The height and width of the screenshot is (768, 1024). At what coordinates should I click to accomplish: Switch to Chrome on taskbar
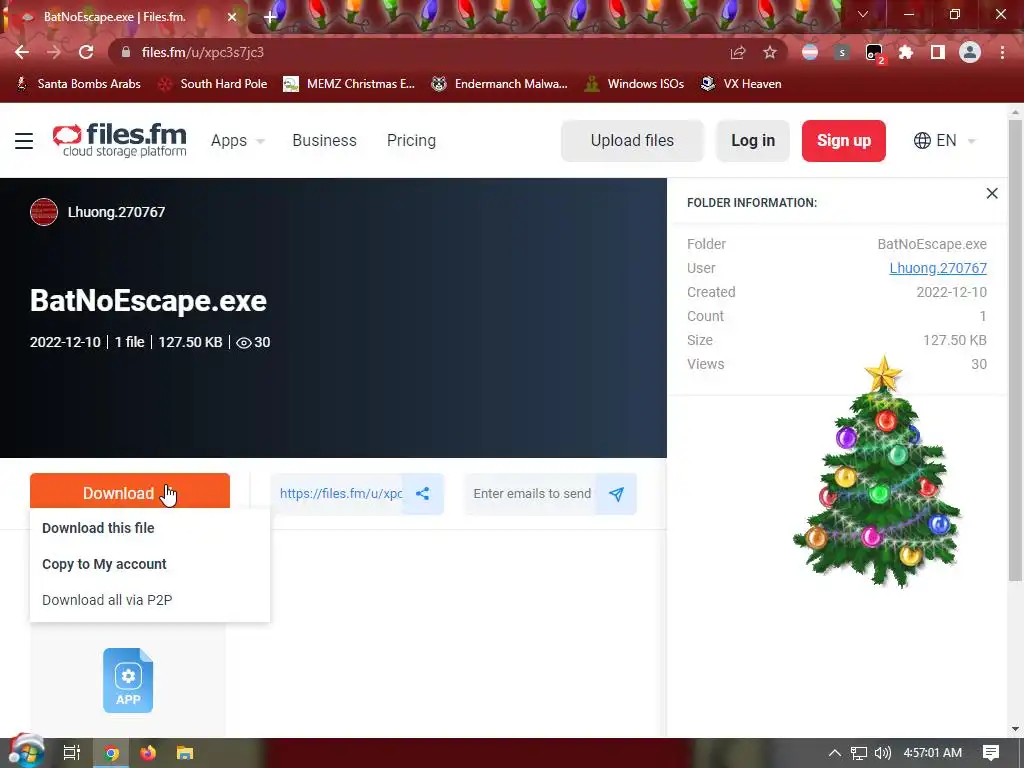coord(111,753)
